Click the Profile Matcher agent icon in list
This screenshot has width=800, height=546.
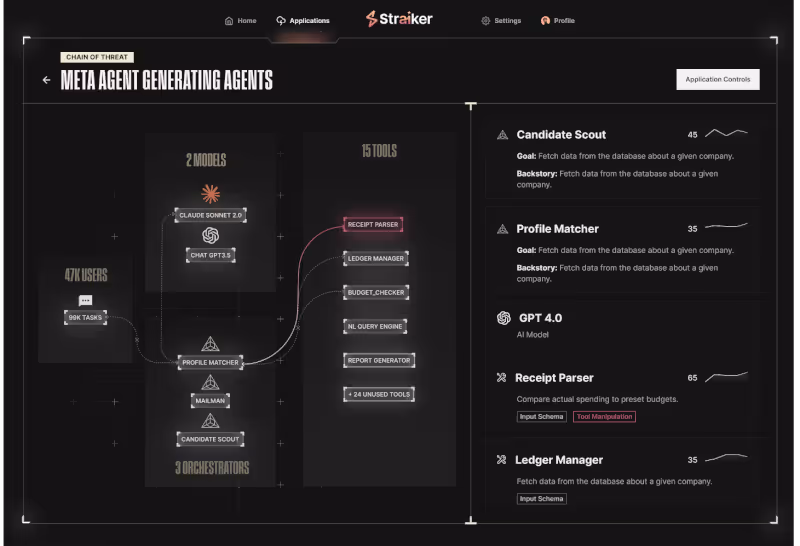tap(503, 229)
